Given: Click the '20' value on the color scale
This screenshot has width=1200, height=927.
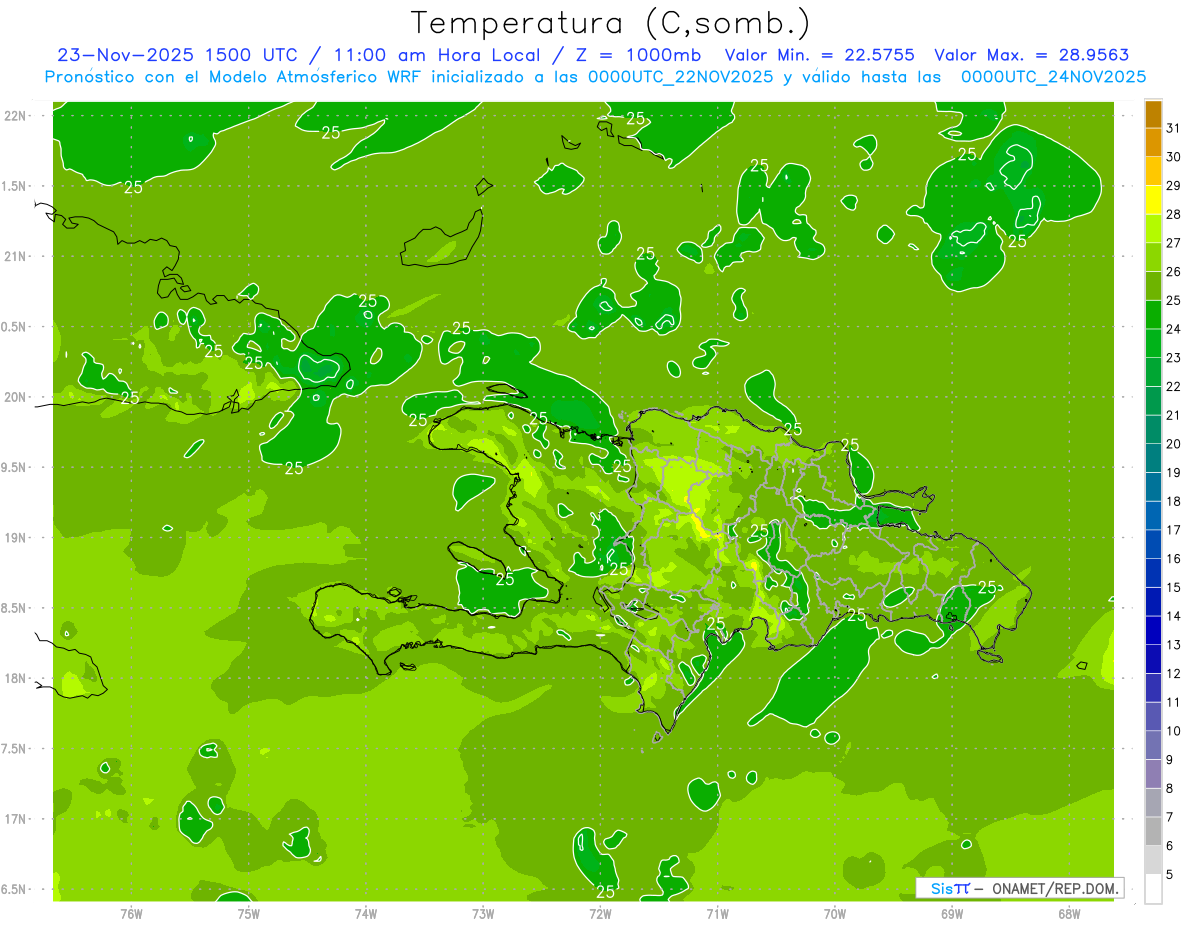Looking at the screenshot, I should point(1174,444).
